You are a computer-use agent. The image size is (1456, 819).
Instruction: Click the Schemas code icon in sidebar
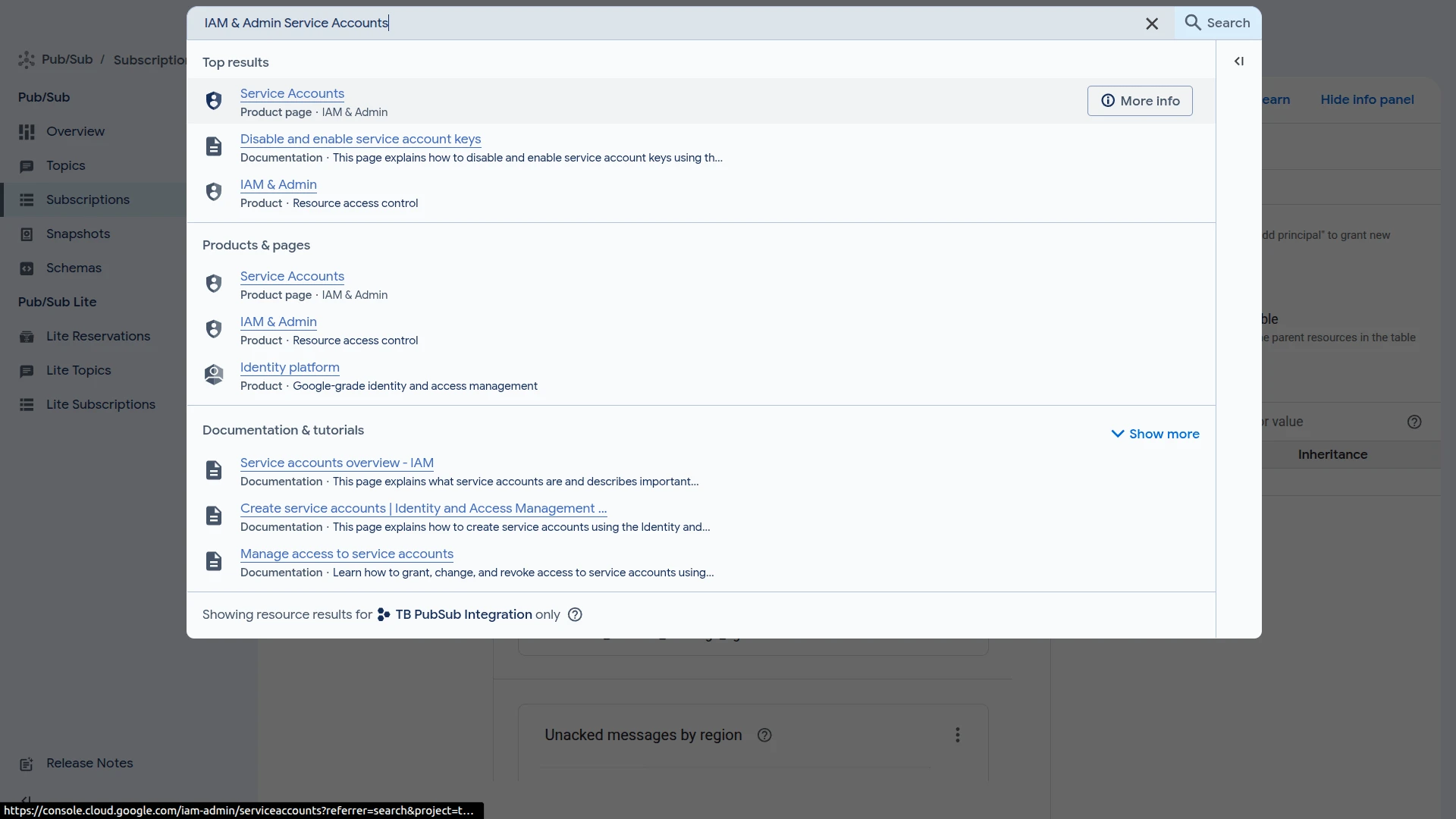click(x=27, y=268)
